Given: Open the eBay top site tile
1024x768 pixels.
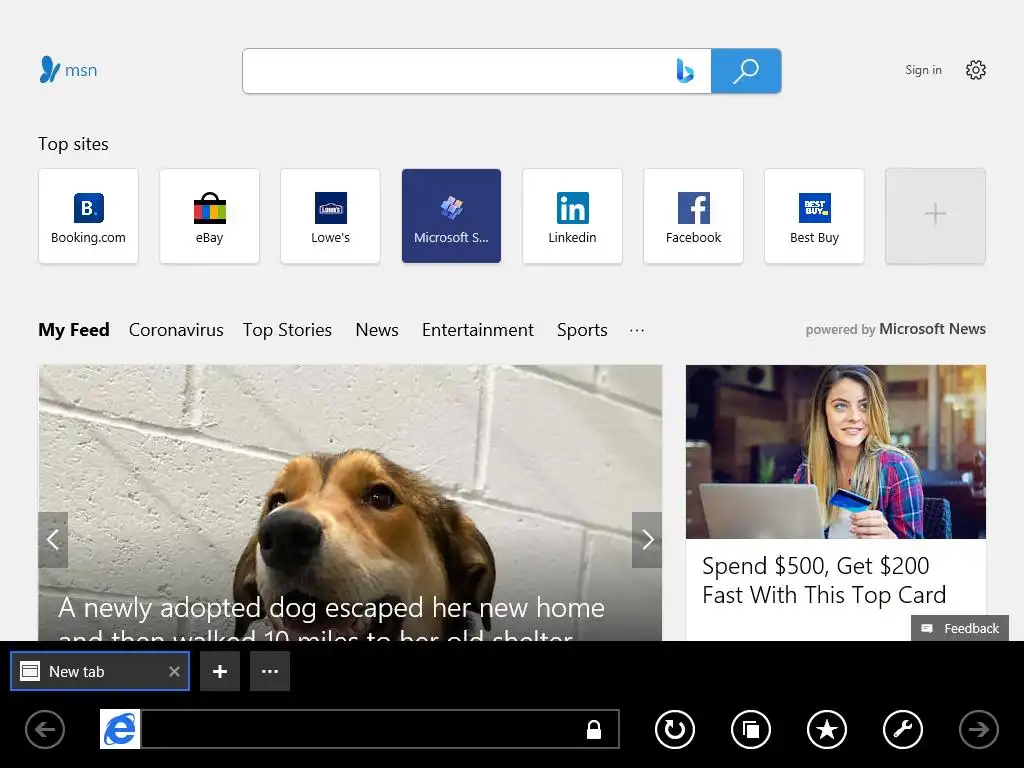Looking at the screenshot, I should [x=210, y=216].
